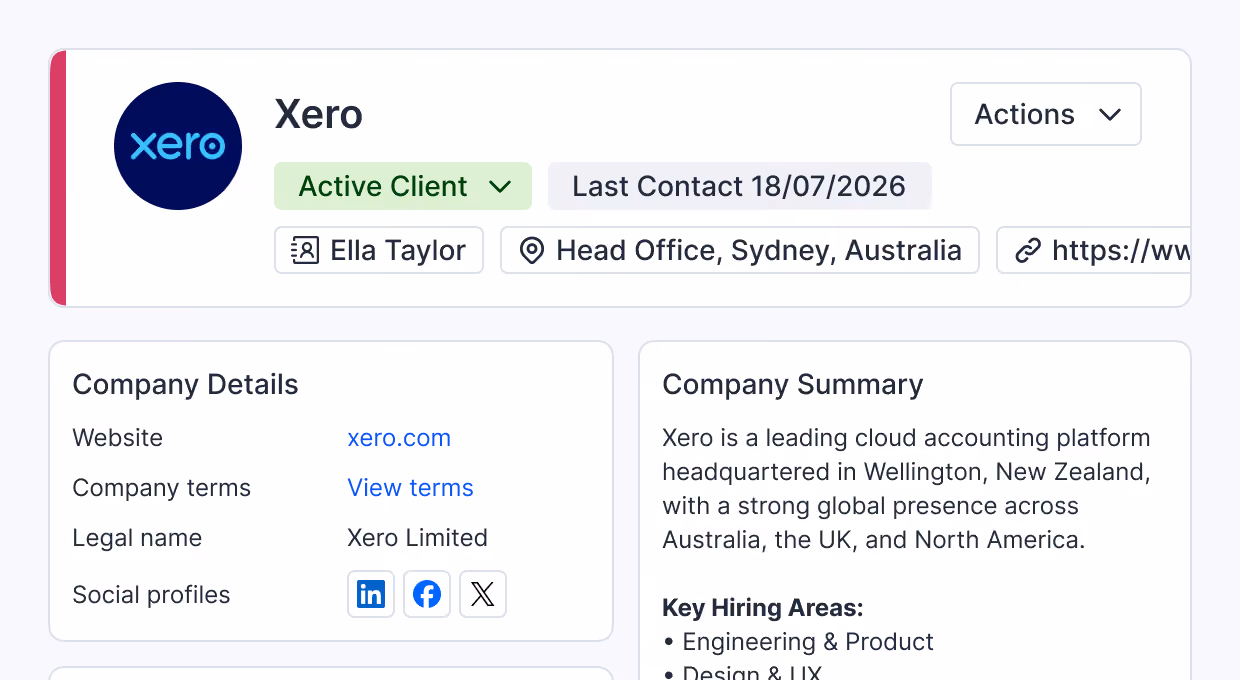Click the Social profiles label
This screenshot has width=1240, height=680.
pyautogui.click(x=151, y=595)
